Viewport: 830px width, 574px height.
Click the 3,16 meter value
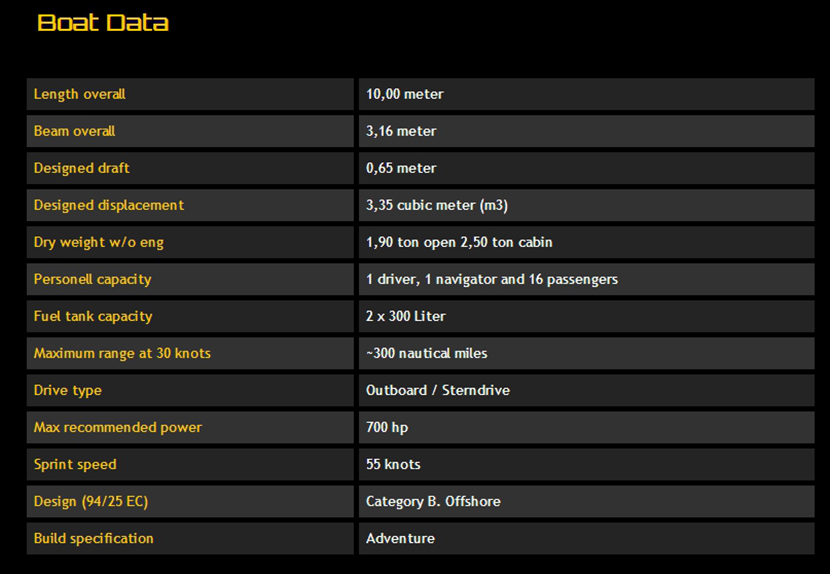coord(401,131)
